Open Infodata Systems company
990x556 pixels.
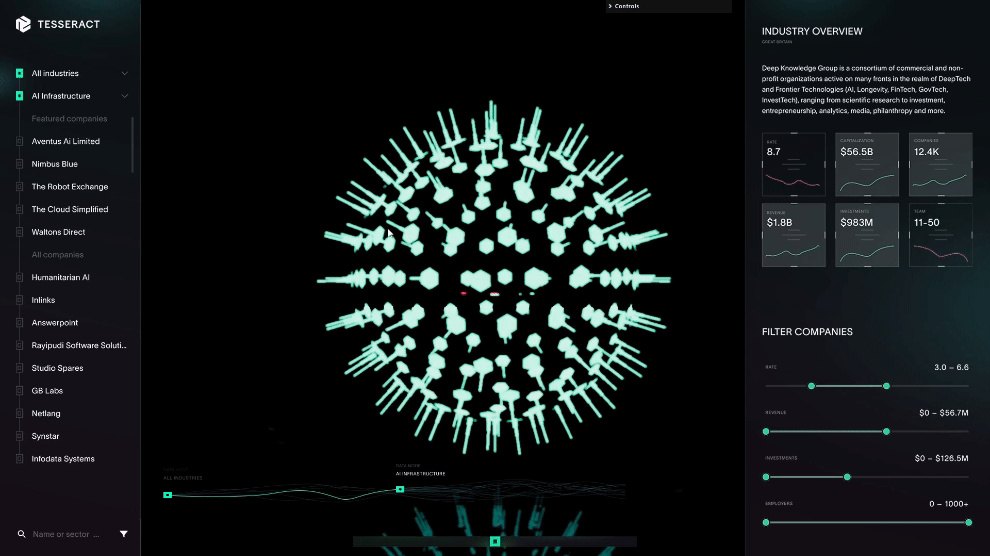63,459
